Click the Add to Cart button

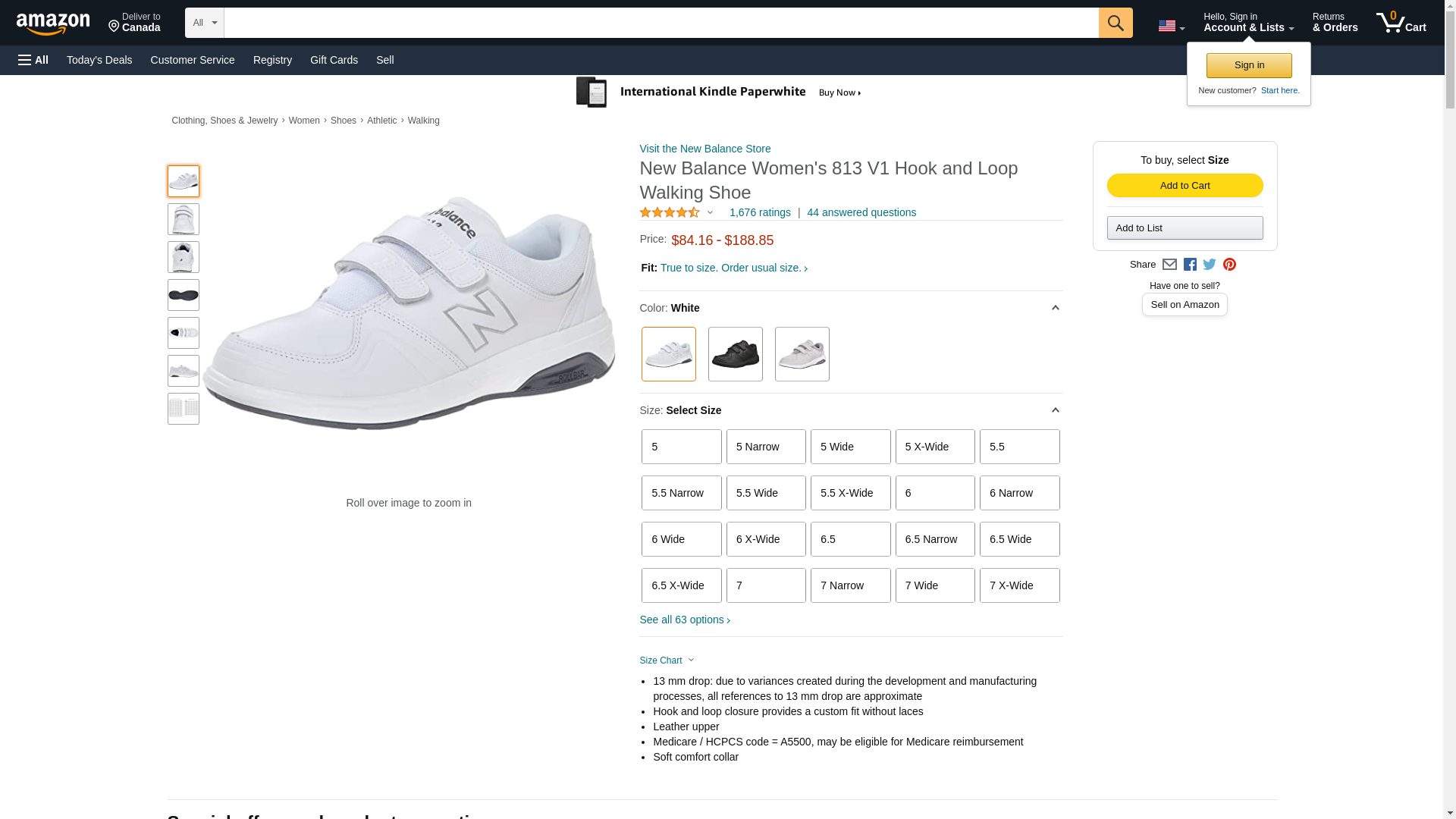pos(1185,186)
